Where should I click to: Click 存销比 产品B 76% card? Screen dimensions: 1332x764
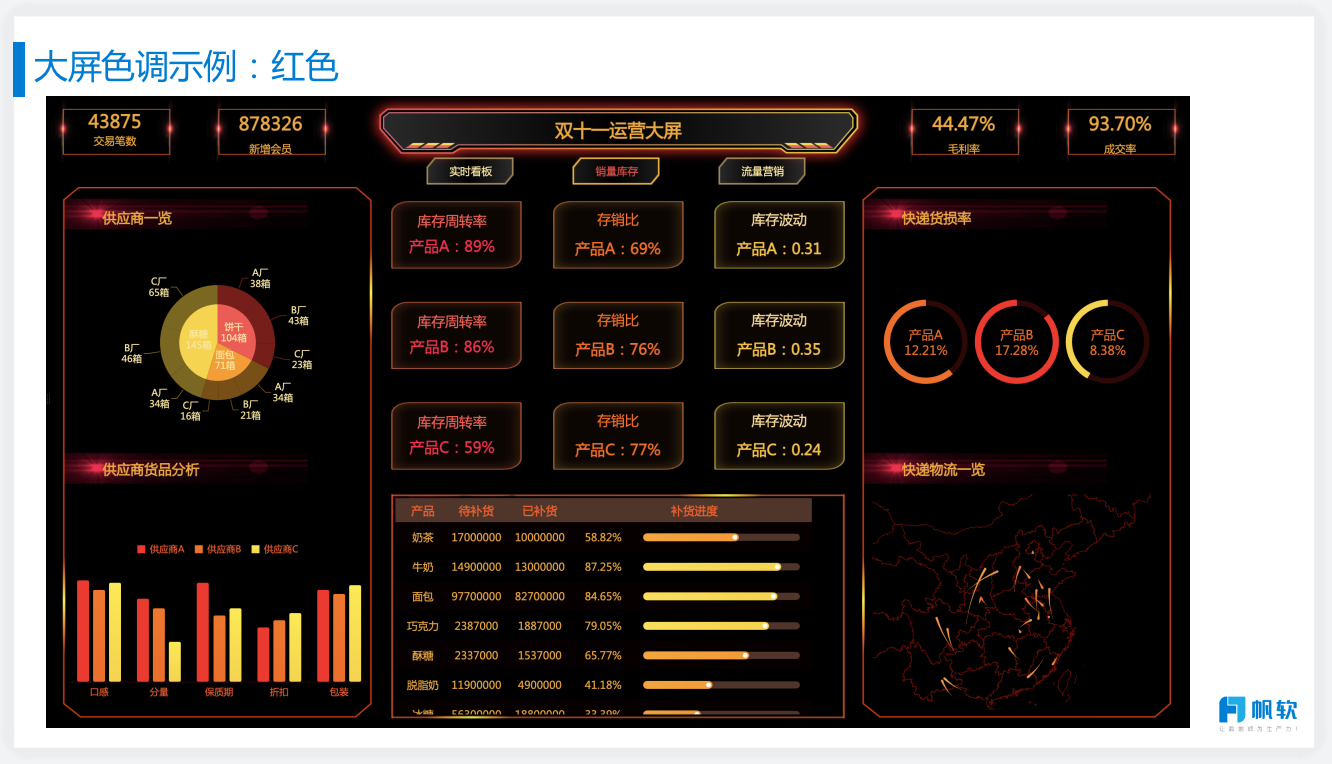point(618,335)
